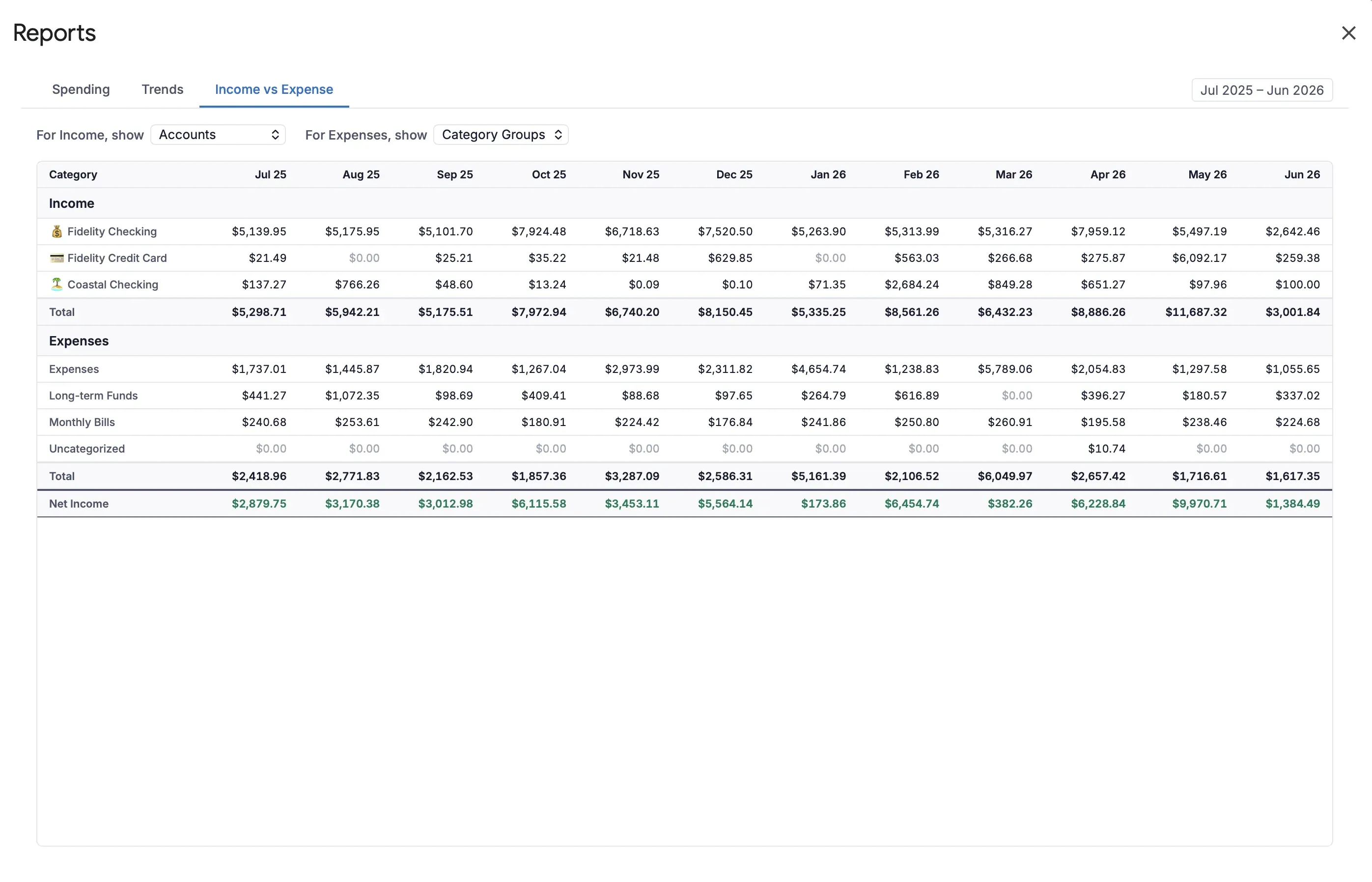Select the Fidelity Credit Card row label
Image resolution: width=1372 pixels, height=882 pixels.
[x=117, y=258]
